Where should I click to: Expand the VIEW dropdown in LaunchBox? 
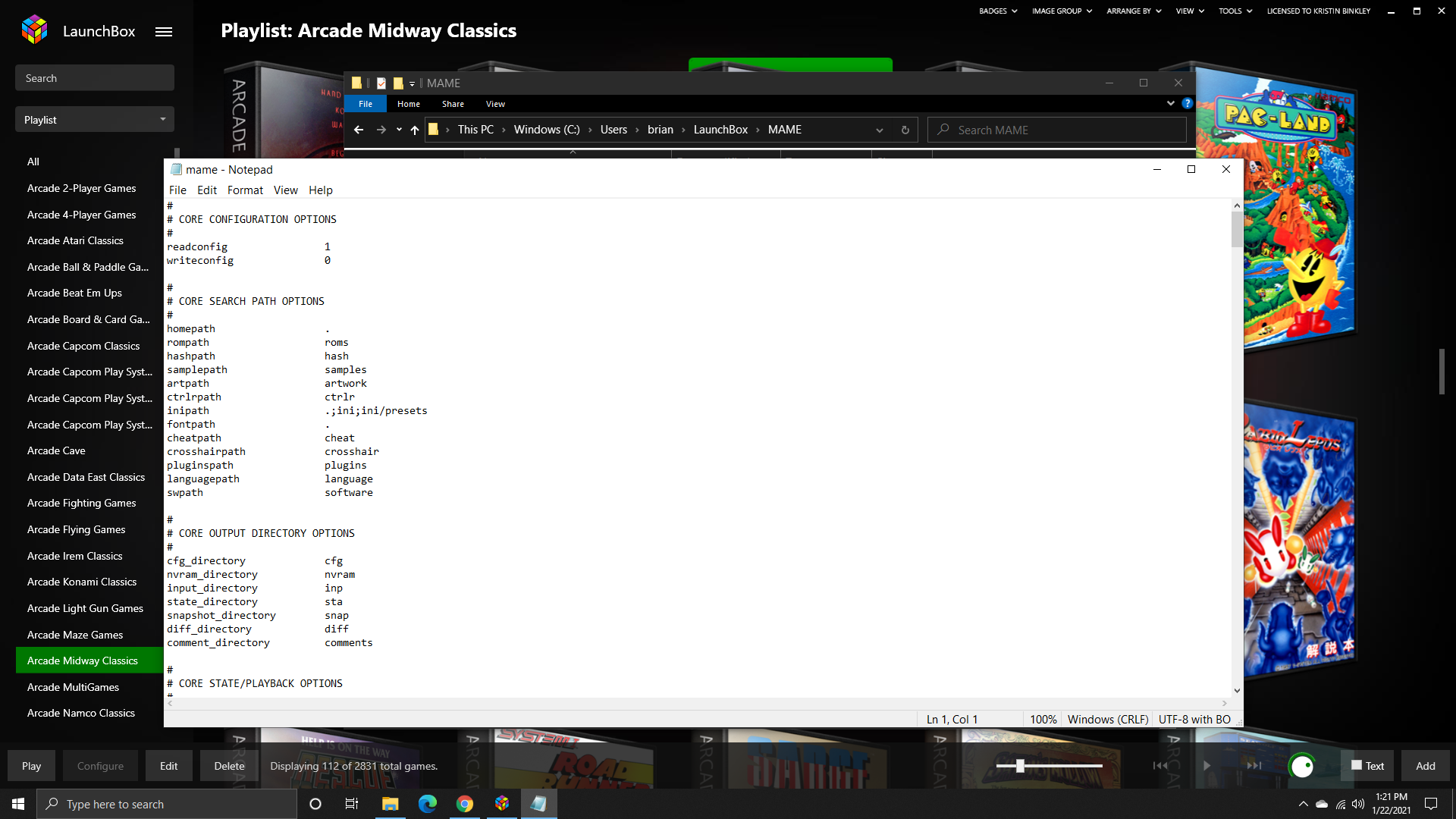click(x=1190, y=11)
